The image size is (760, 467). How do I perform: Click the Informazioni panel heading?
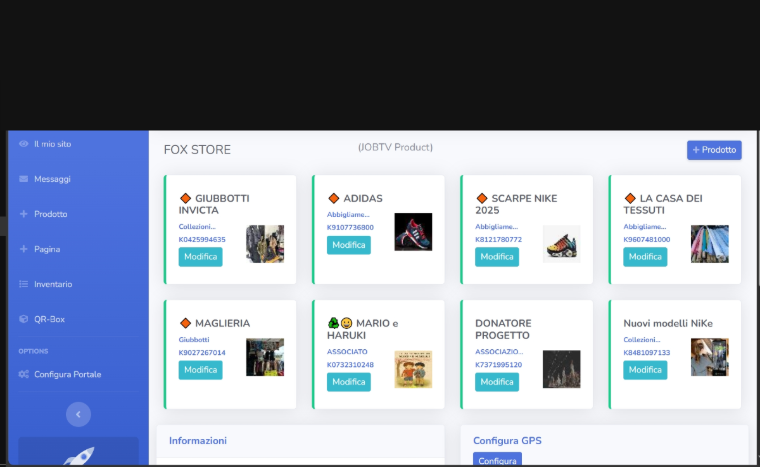tap(198, 441)
